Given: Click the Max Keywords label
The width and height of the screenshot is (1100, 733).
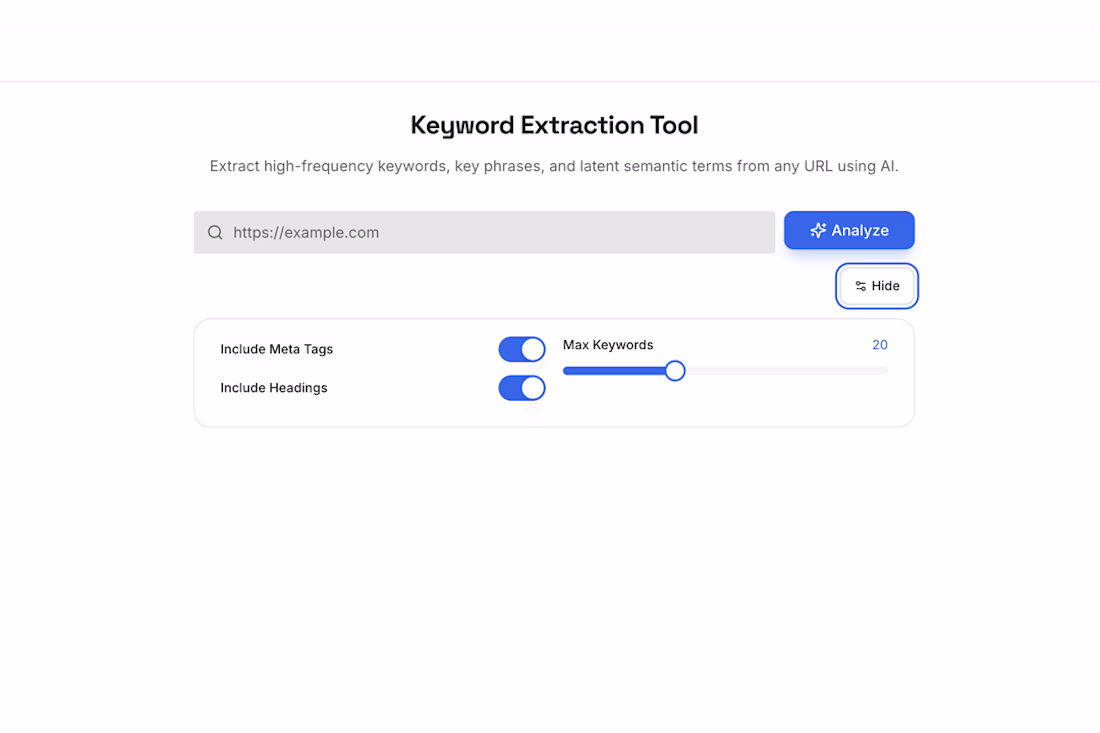Looking at the screenshot, I should [x=608, y=344].
